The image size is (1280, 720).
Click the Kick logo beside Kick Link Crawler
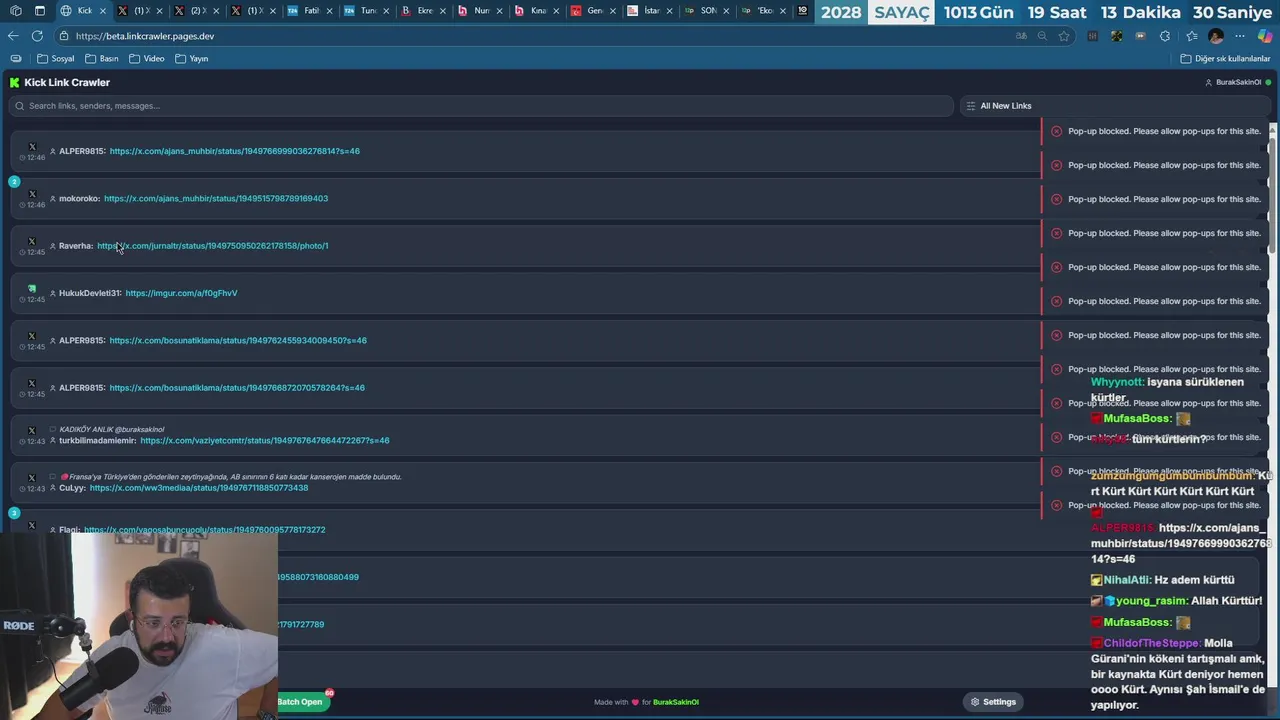(14, 82)
